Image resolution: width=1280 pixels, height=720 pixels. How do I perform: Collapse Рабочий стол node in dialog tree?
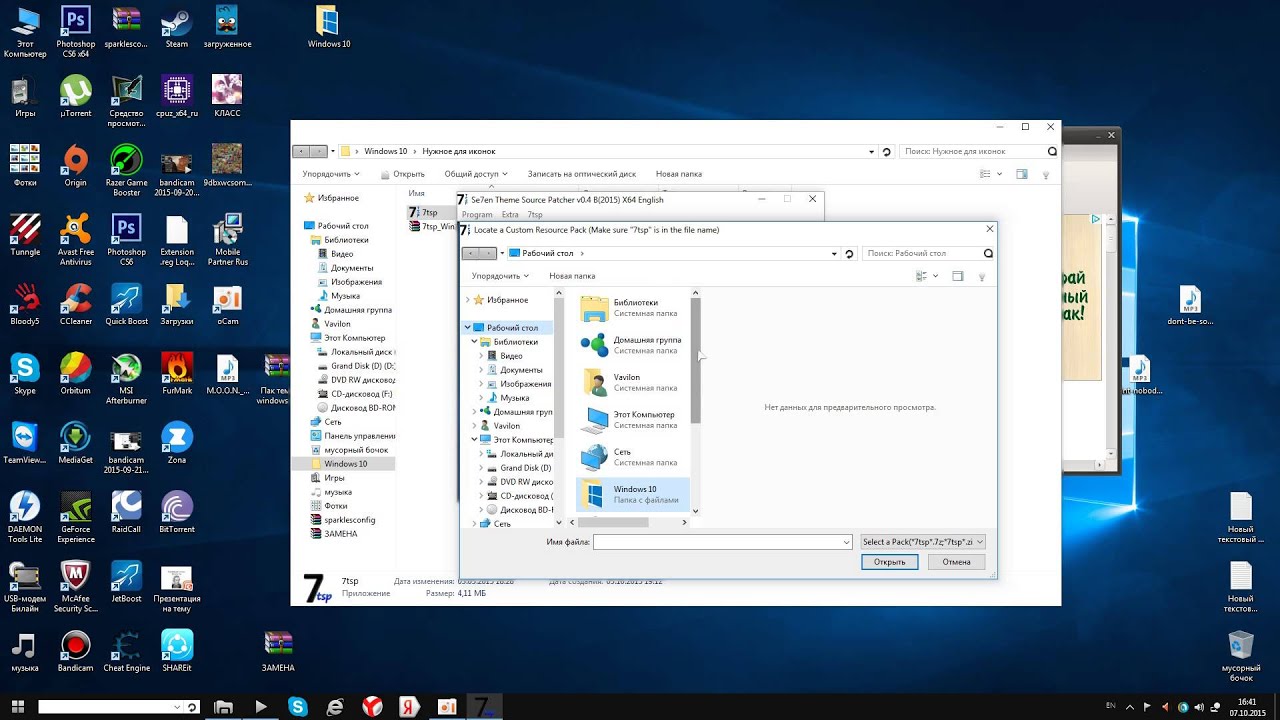coord(467,328)
